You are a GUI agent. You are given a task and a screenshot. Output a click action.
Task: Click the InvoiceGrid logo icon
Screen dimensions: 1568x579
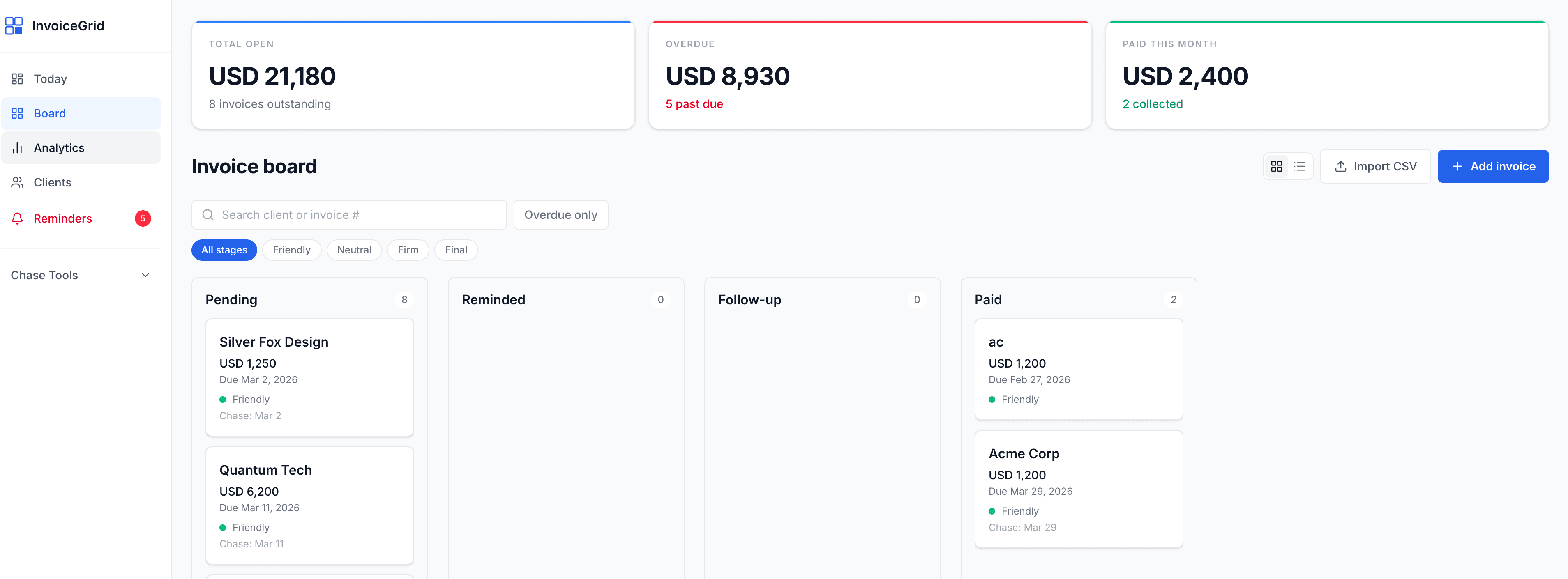click(x=14, y=25)
